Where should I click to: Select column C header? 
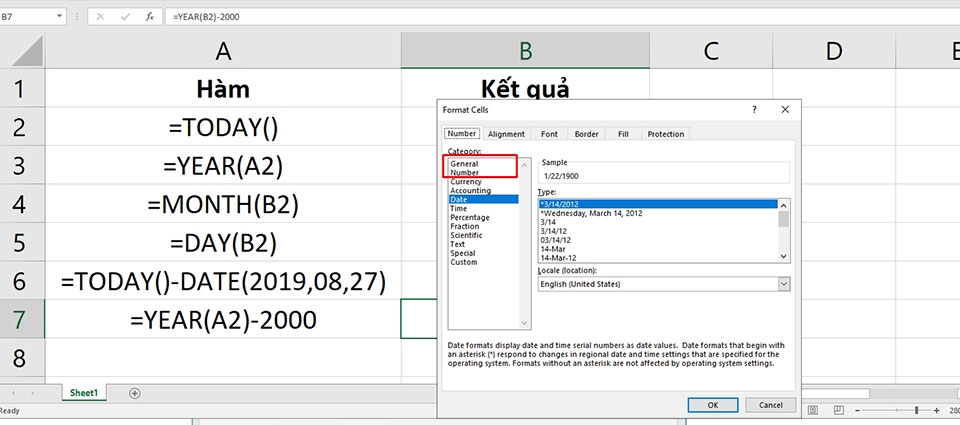pos(711,51)
